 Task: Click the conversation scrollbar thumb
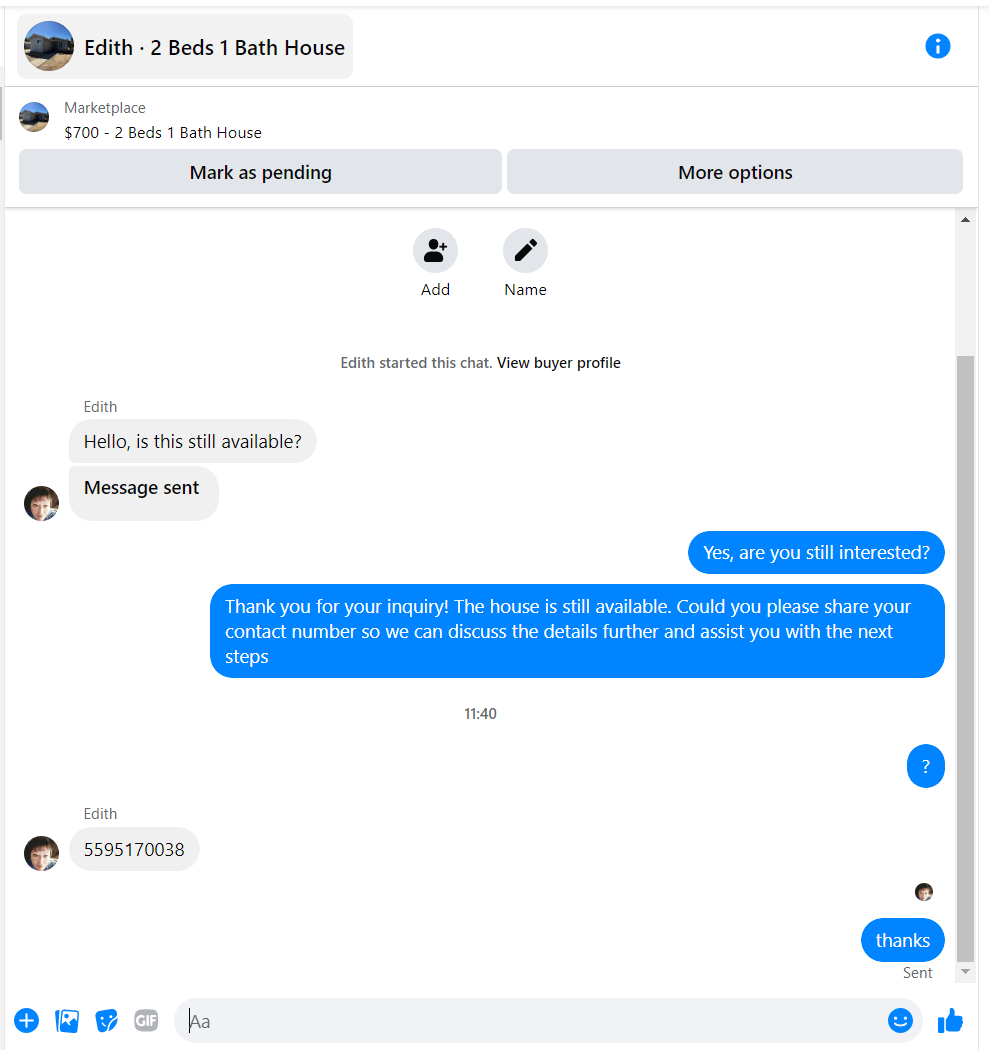coord(965,658)
